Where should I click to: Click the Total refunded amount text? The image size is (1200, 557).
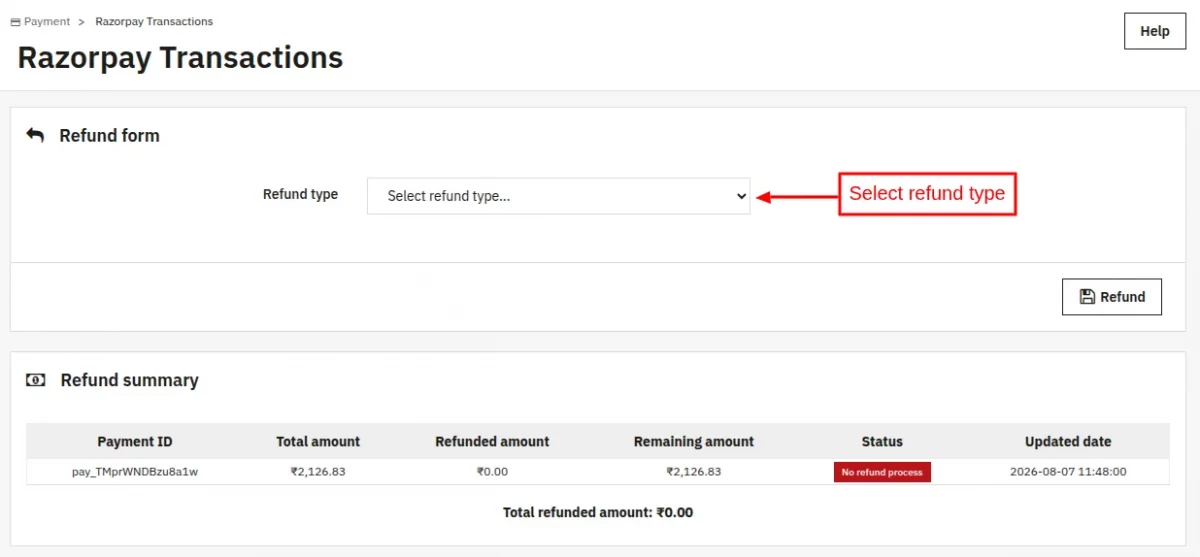tap(598, 512)
